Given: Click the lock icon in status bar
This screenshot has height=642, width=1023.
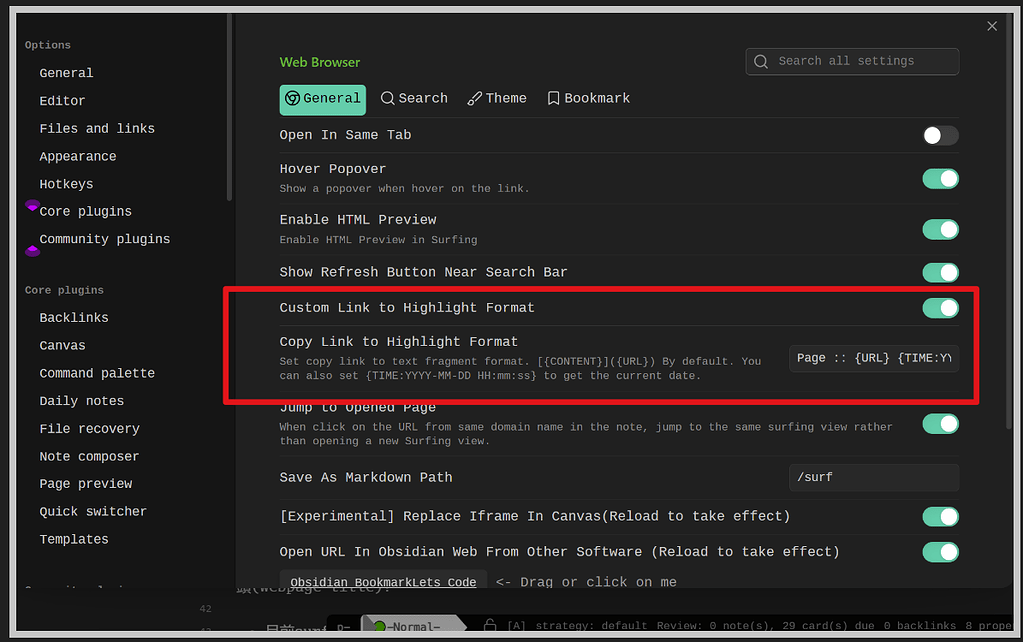Looking at the screenshot, I should [x=490, y=626].
